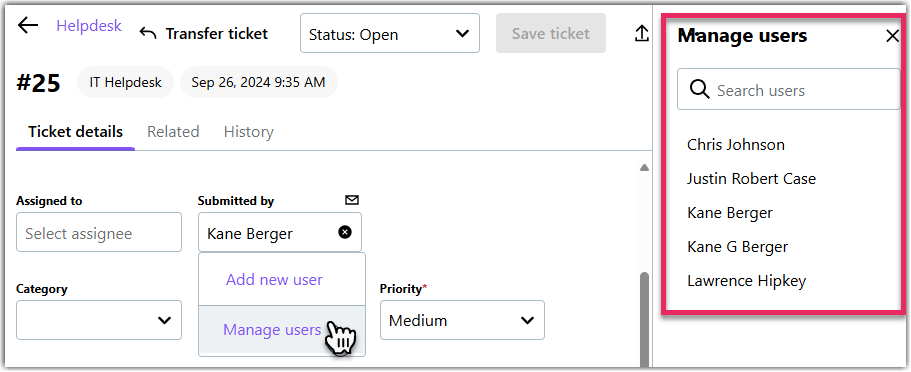
Task: Click the Transfer ticket arrow icon
Action: point(148,34)
